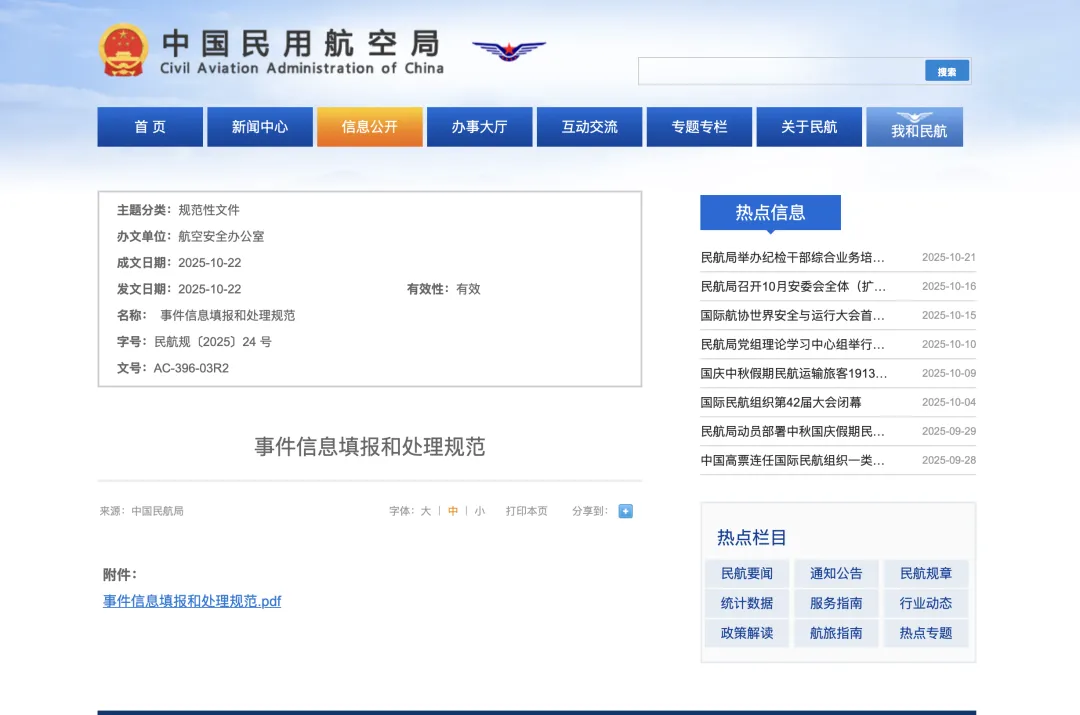The width and height of the screenshot is (1080, 715).
Task: Switch the font size to 小
Action: click(x=479, y=511)
